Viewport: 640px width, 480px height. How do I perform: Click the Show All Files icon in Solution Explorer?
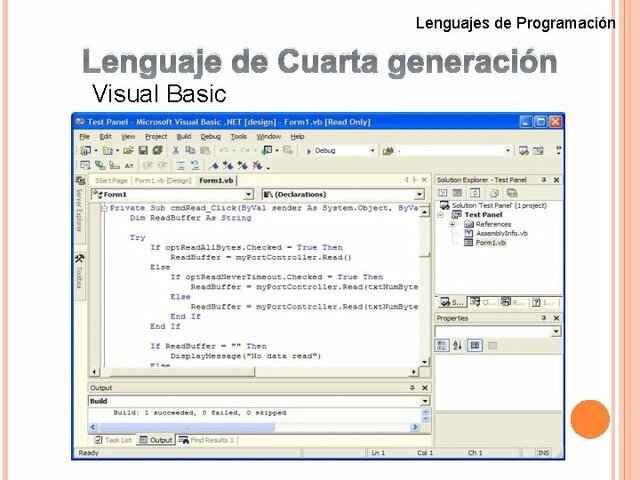click(494, 193)
